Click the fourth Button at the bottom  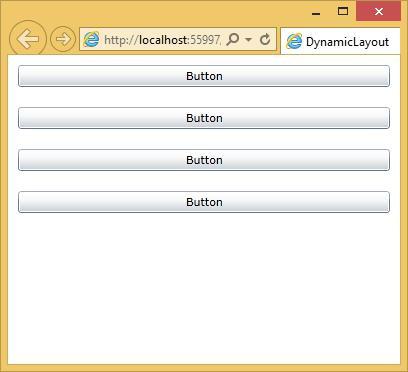204,202
